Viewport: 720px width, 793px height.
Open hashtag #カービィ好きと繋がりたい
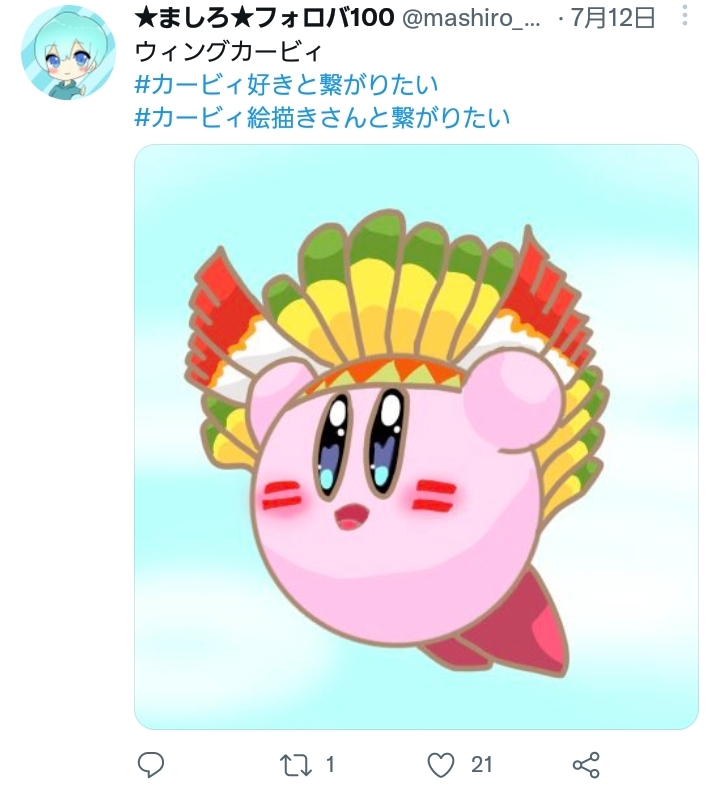(x=286, y=85)
